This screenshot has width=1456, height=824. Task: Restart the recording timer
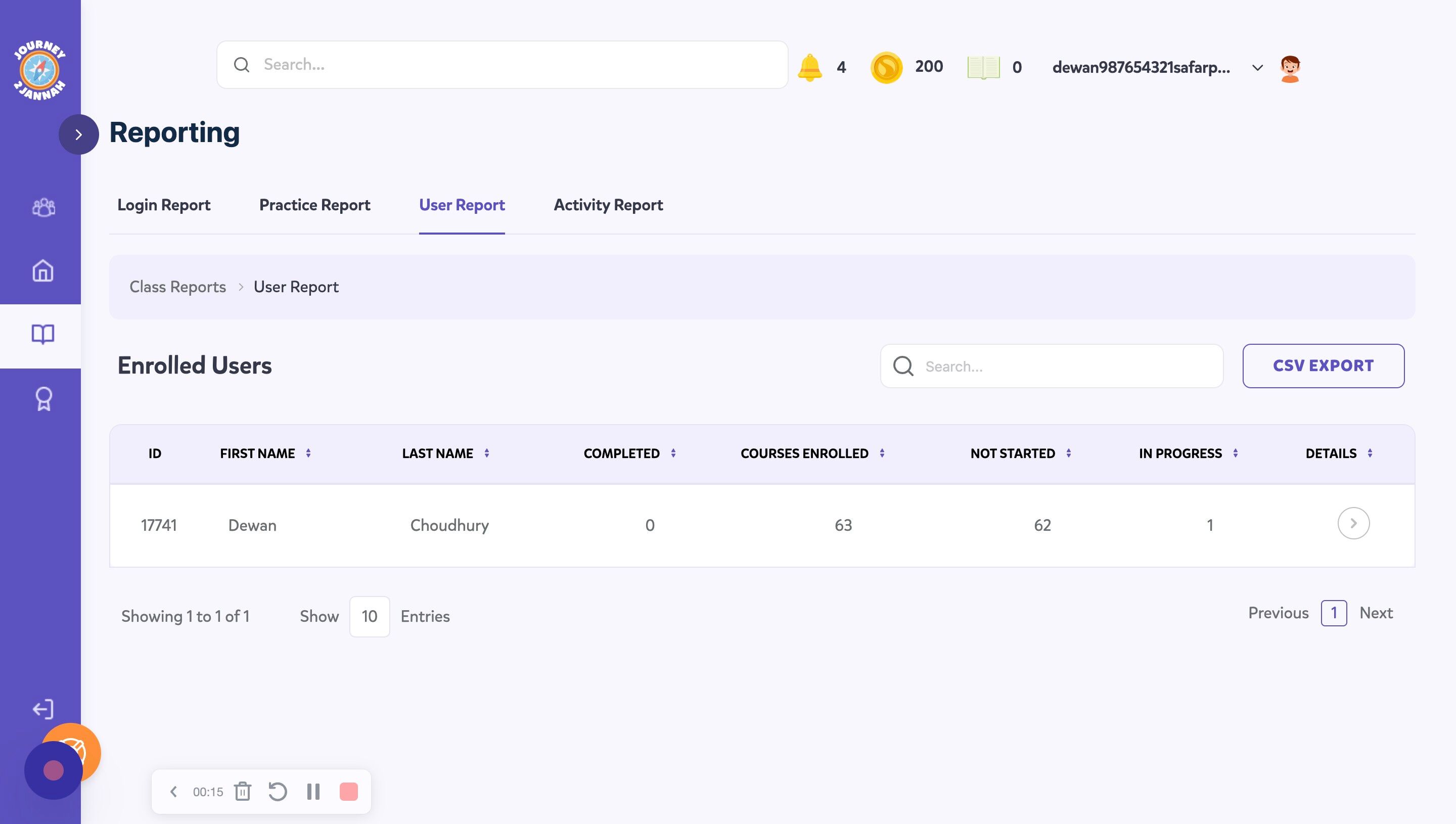click(277, 791)
